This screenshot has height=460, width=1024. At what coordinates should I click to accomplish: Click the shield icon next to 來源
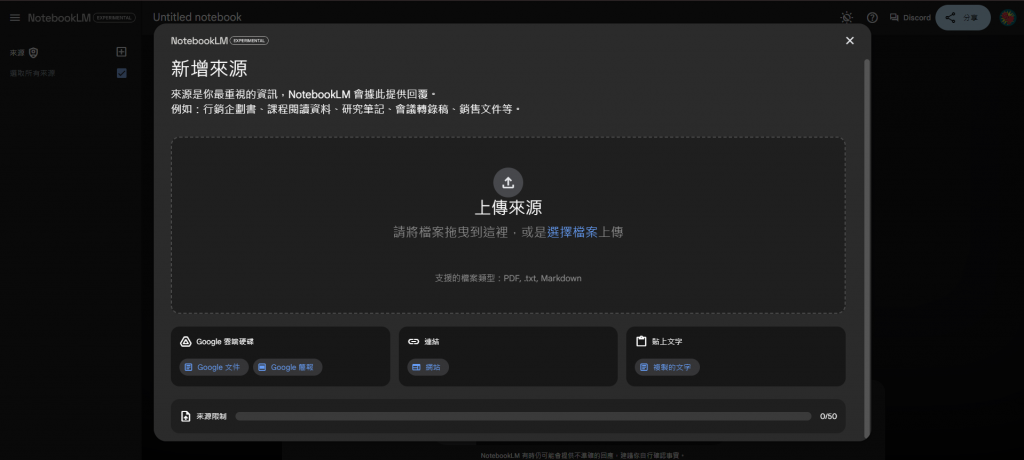tap(33, 53)
